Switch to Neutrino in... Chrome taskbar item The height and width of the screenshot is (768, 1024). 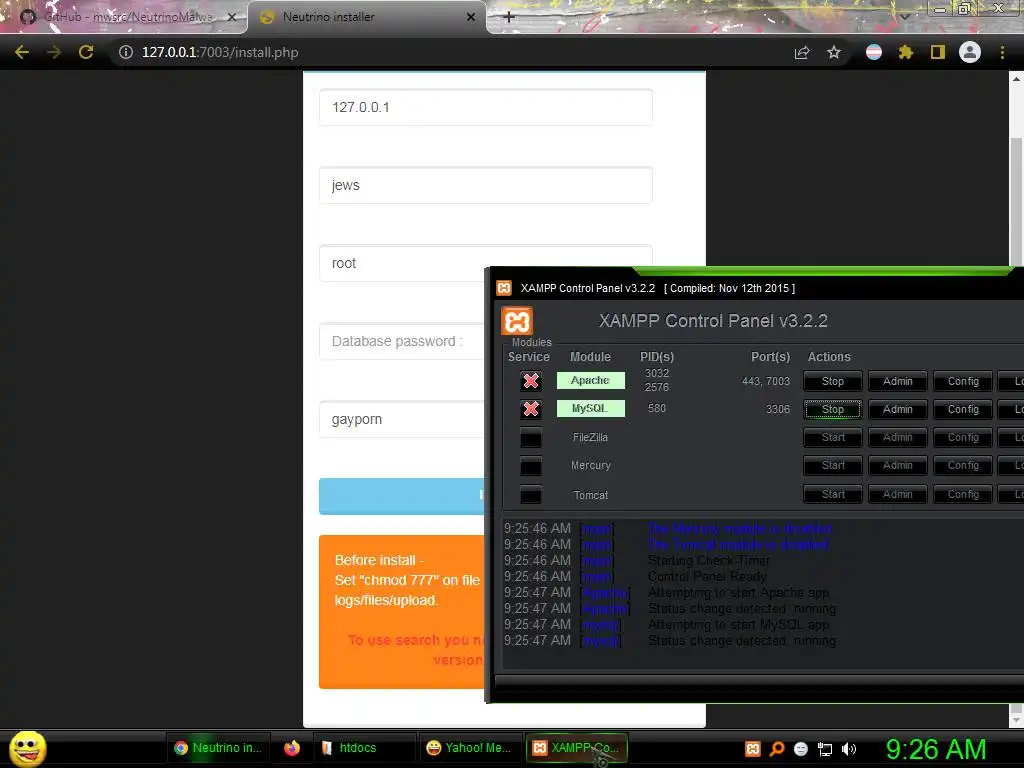point(217,748)
